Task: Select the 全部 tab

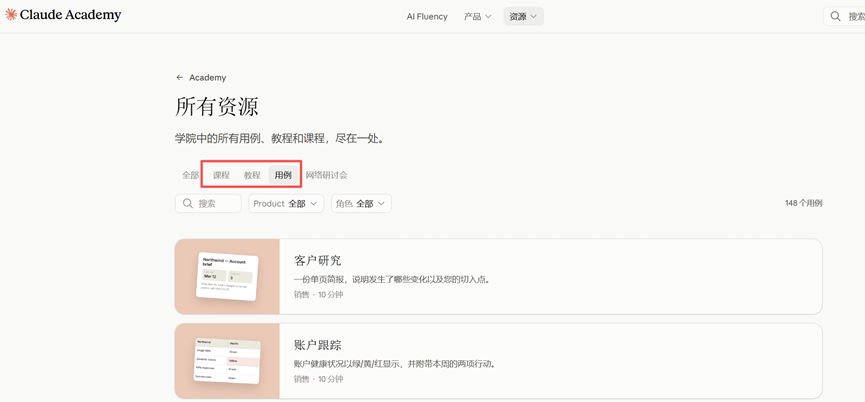Action: click(190, 175)
